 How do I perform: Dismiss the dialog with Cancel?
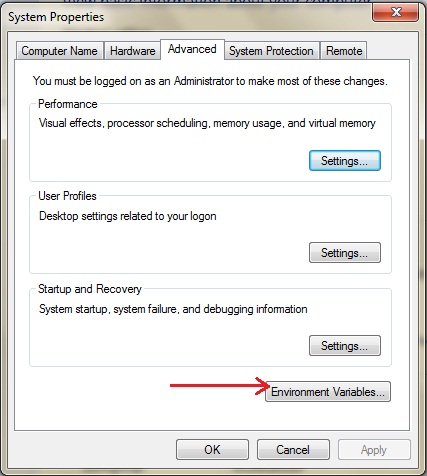[x=293, y=450]
